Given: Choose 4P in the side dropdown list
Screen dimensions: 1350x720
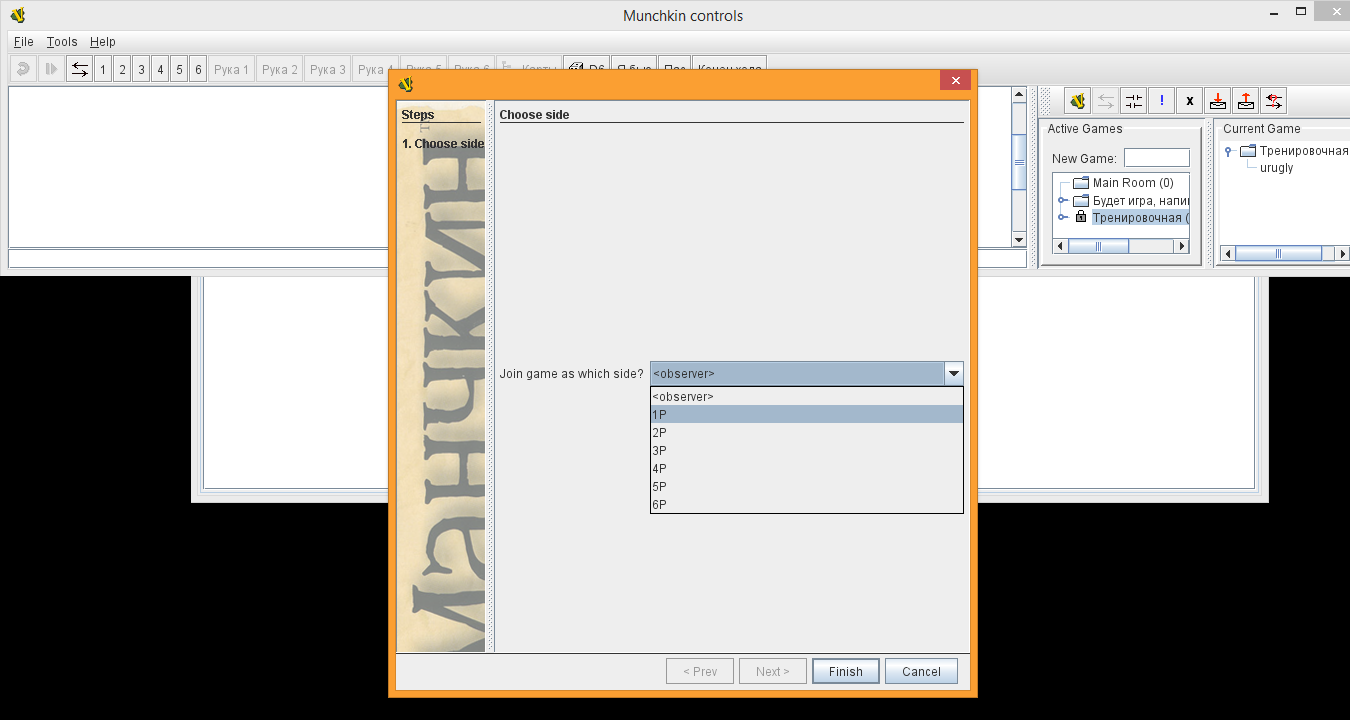Looking at the screenshot, I should [x=806, y=468].
